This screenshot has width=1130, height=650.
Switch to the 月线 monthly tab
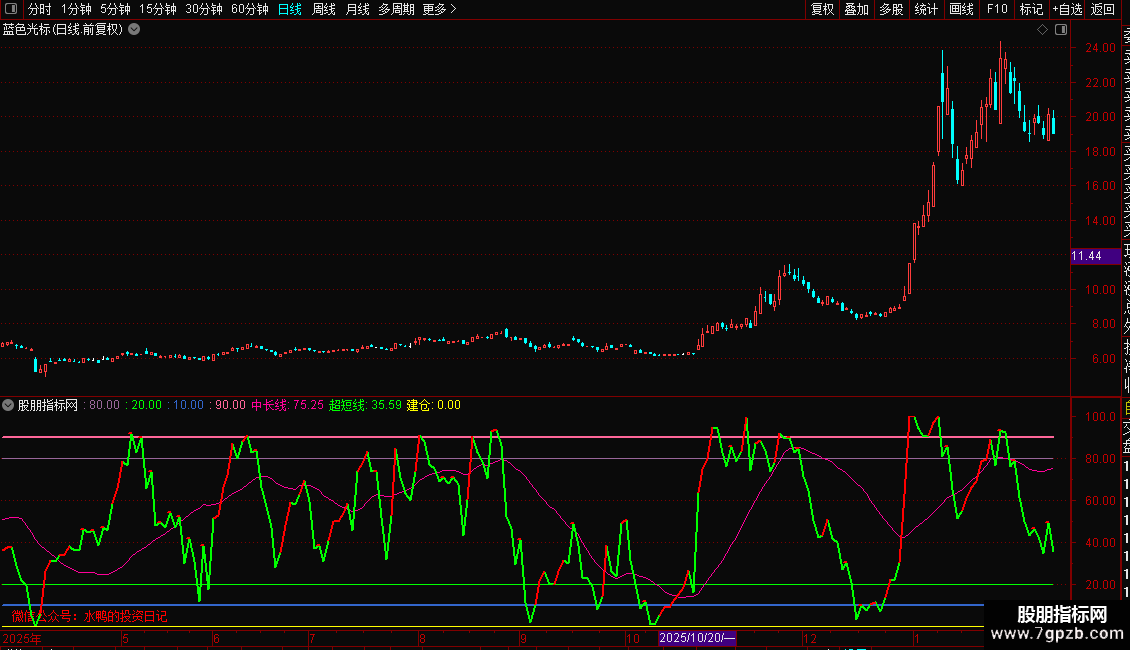click(357, 9)
